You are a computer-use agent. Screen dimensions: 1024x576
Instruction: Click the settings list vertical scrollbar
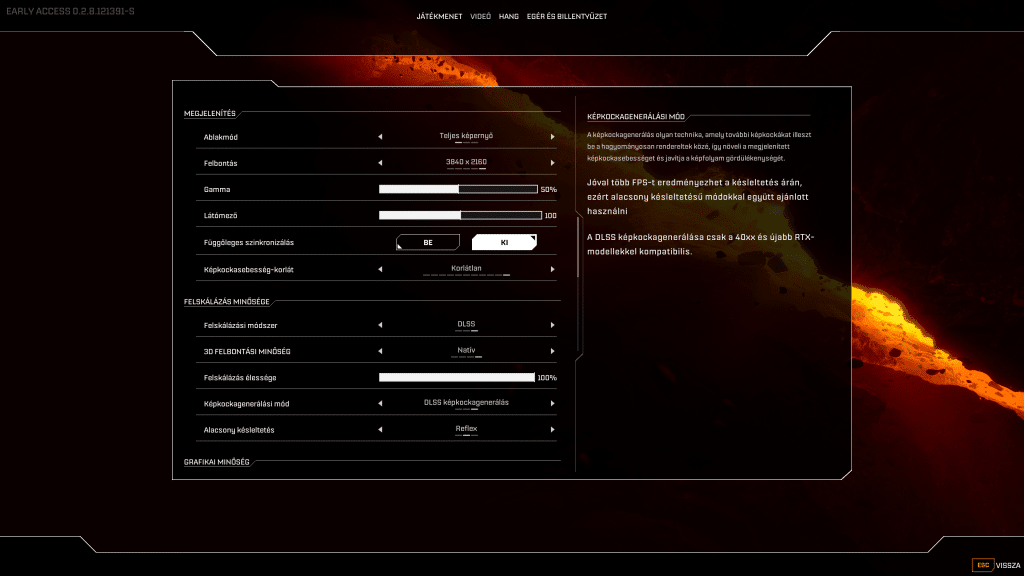point(578,247)
